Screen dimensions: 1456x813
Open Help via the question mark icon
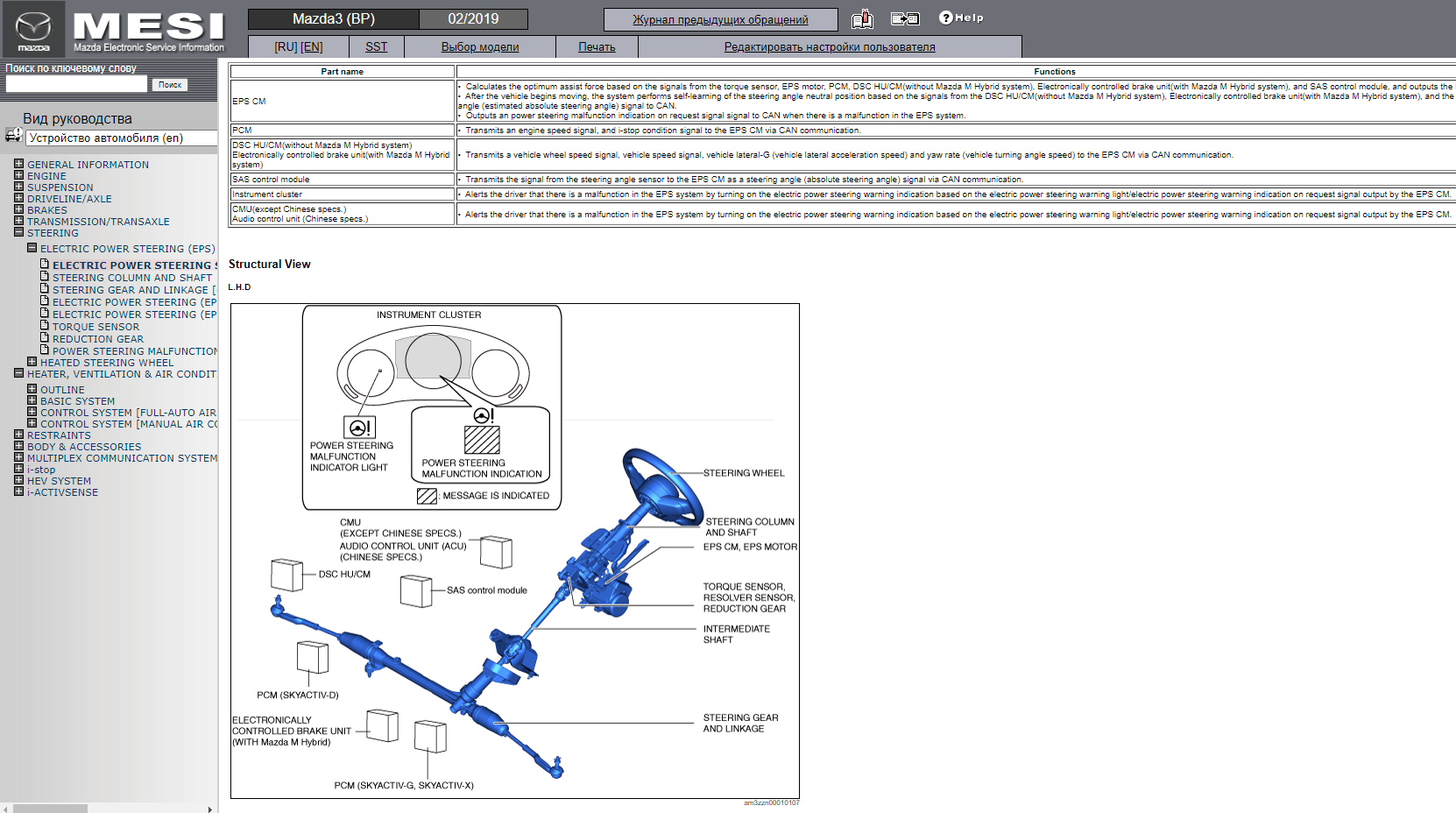pos(944,17)
